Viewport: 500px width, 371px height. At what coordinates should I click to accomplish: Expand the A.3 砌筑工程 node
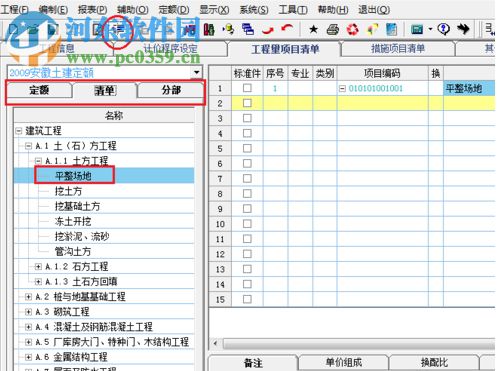[x=29, y=312]
